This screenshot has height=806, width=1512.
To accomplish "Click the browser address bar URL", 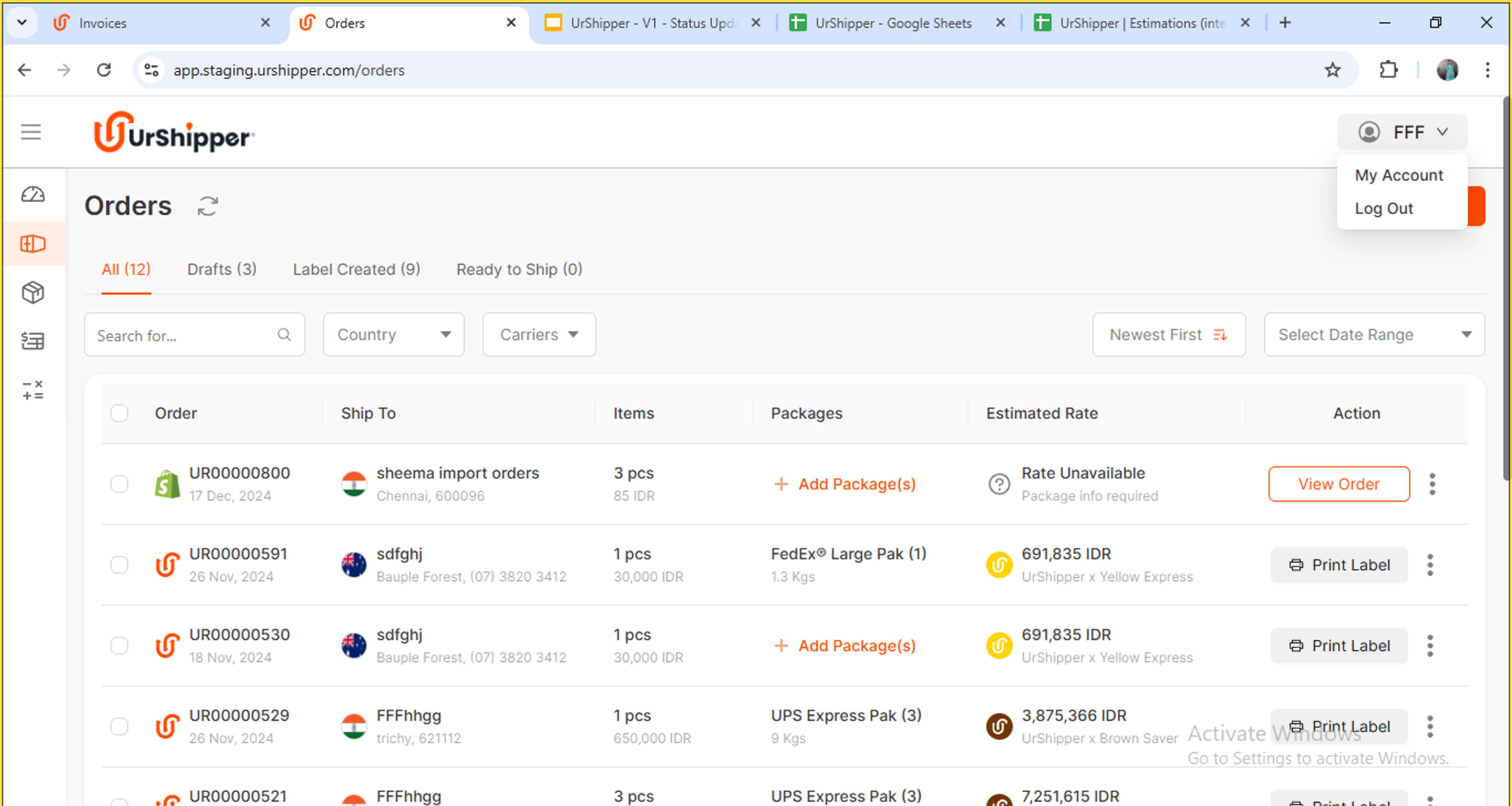I will click(289, 70).
